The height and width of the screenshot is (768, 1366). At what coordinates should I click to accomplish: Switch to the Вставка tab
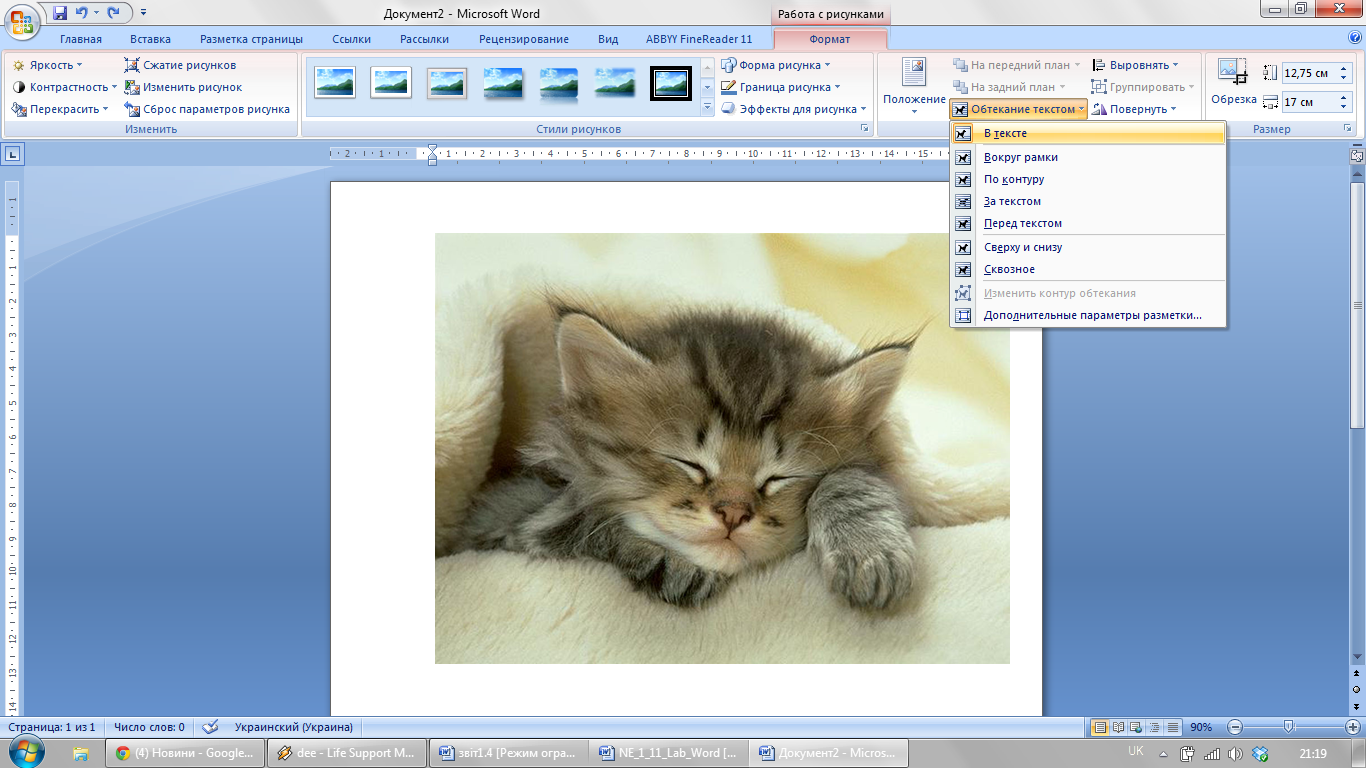(x=150, y=39)
